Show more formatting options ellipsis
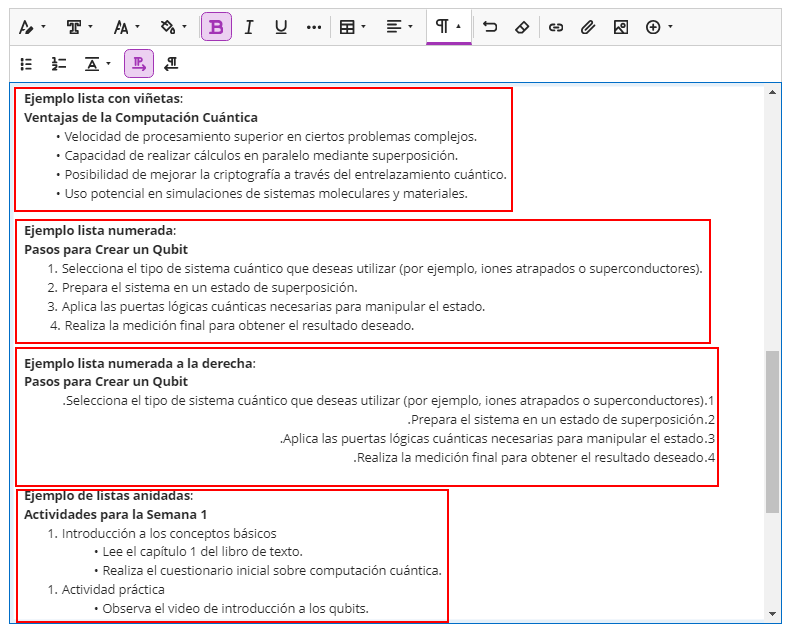Screen dimensions: 788x630 [x=314, y=27]
